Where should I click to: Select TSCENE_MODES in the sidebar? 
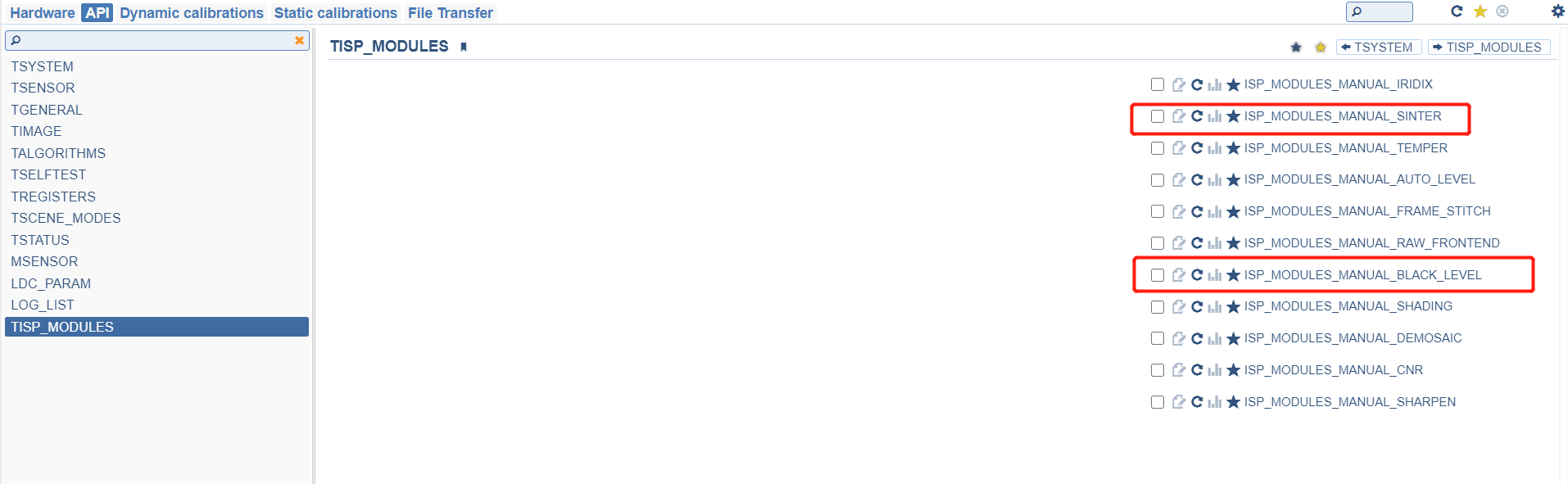(66, 218)
